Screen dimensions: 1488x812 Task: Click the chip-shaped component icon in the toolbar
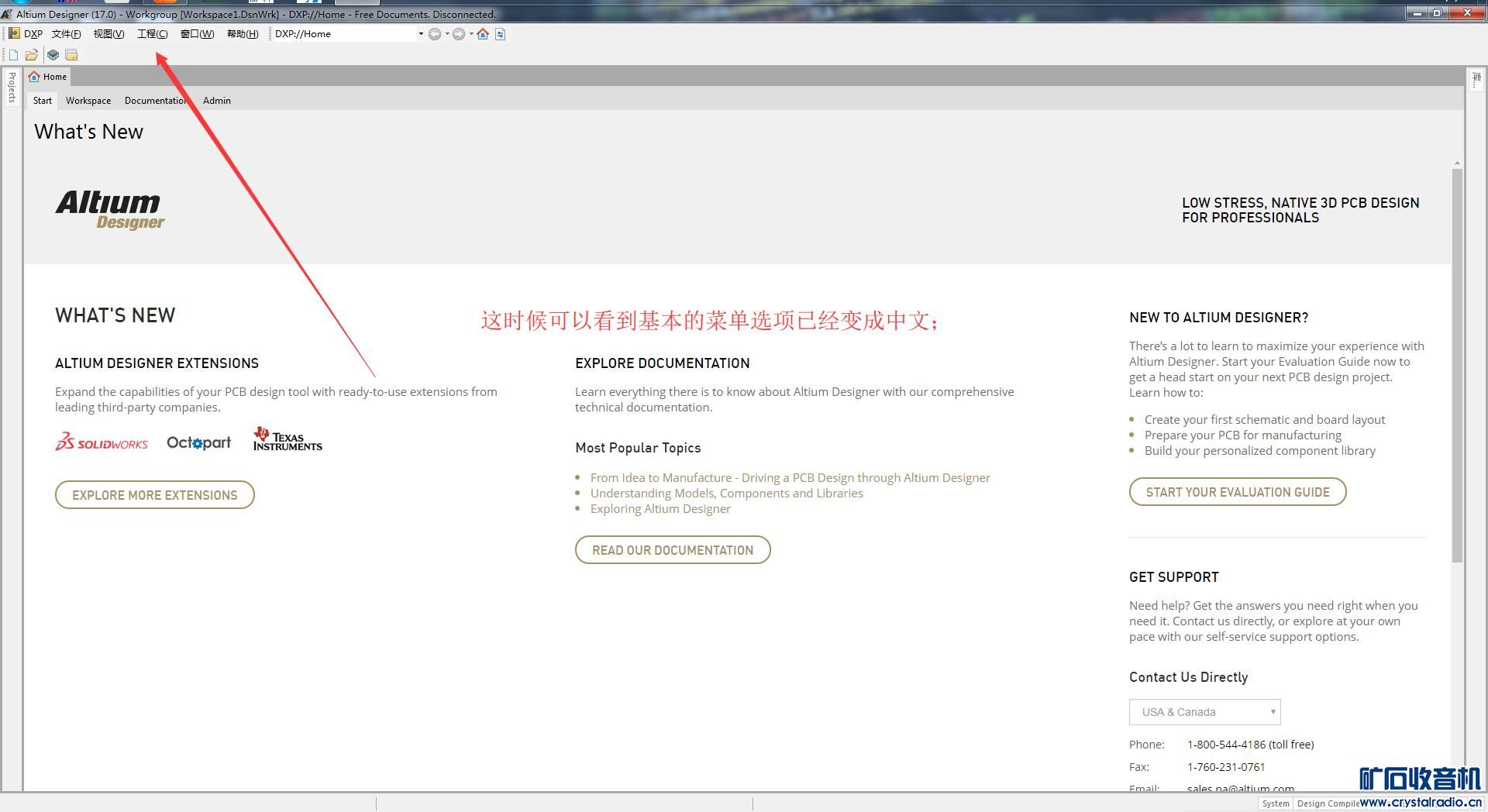click(x=53, y=55)
